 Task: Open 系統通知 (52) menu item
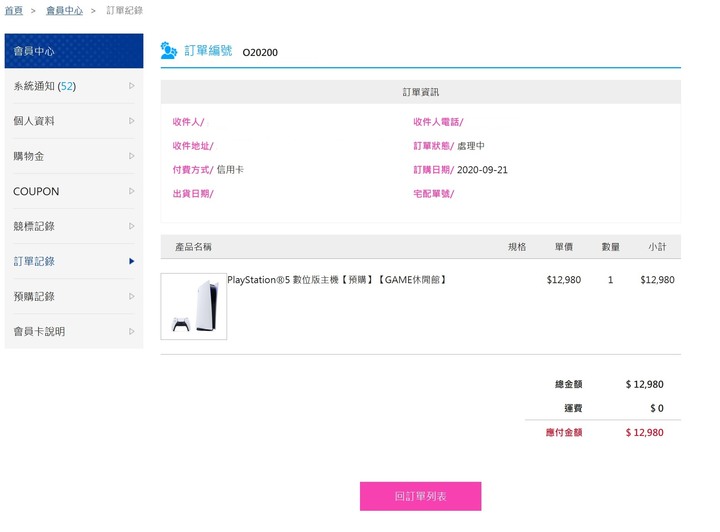tap(74, 86)
